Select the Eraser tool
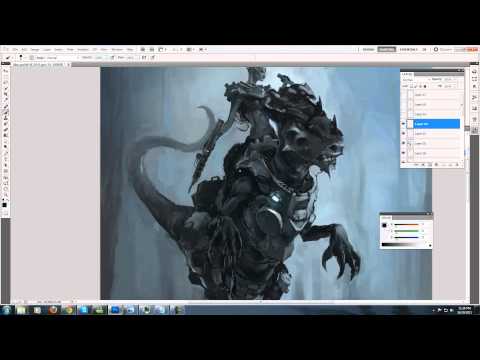 pyautogui.click(x=5, y=130)
